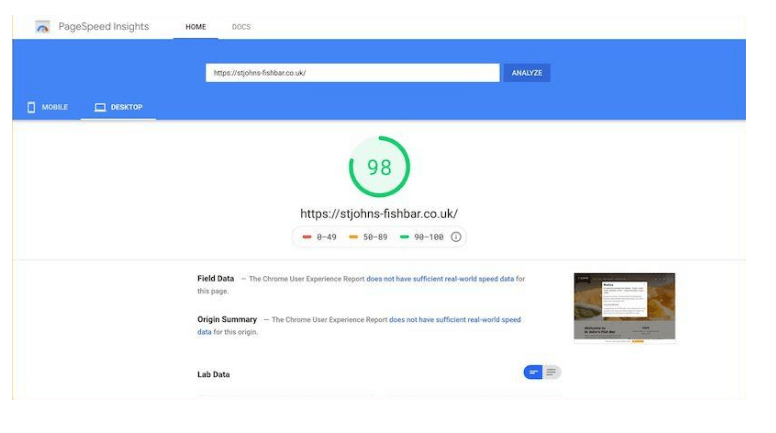
Task: Click the https://stjohns-fishbar.co.uk/ heading text
Action: click(379, 214)
